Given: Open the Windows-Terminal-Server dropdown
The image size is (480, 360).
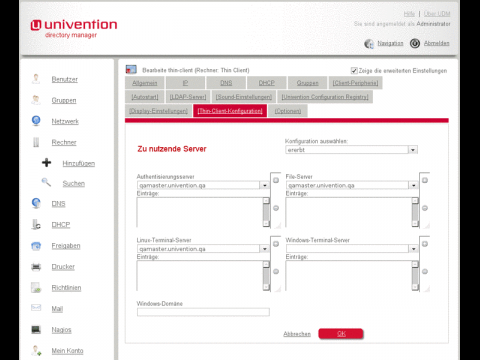Looking at the screenshot, I should (352, 249).
